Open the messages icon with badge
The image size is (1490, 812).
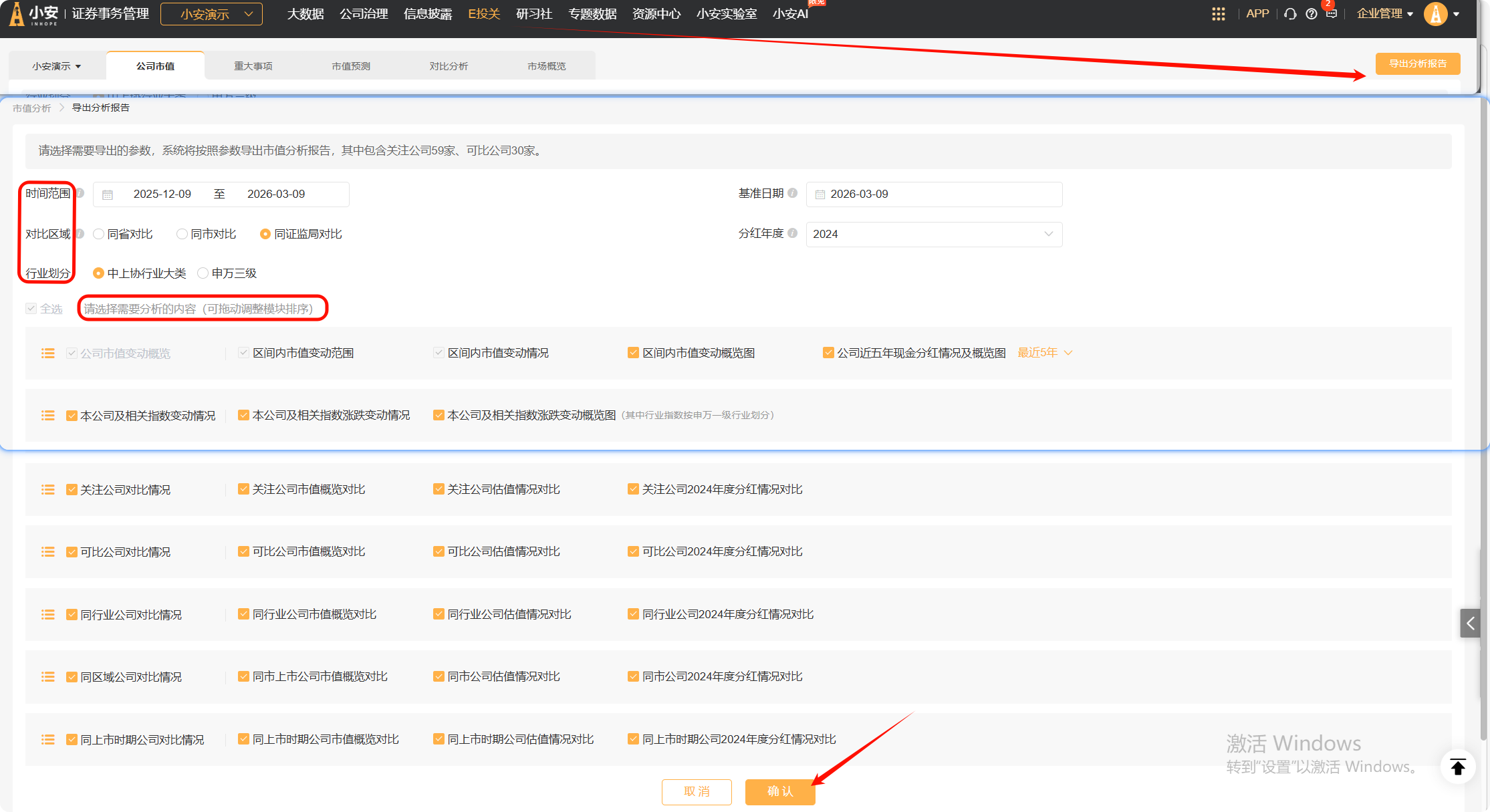point(1331,14)
